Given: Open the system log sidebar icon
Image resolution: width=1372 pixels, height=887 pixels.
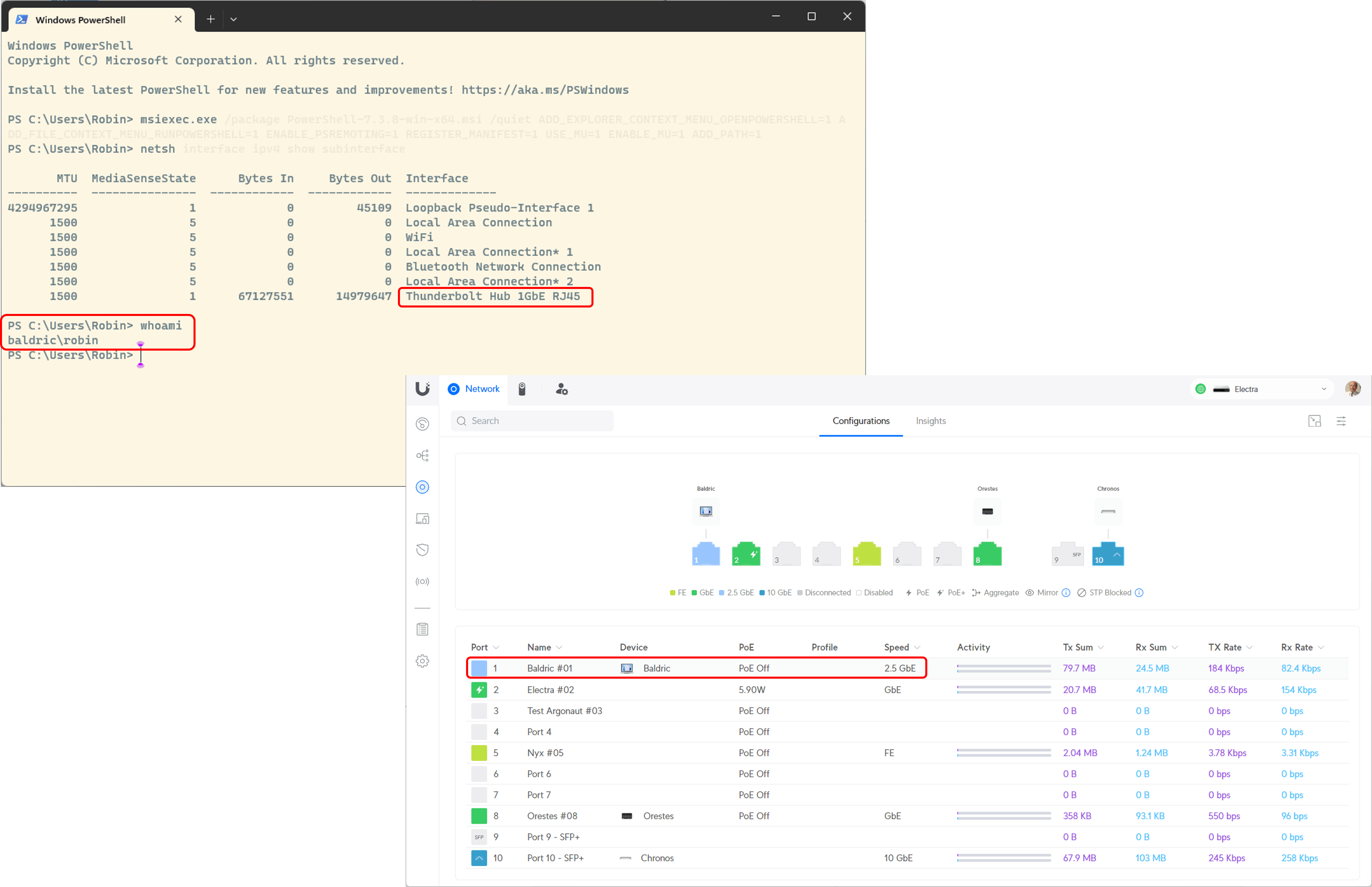Looking at the screenshot, I should tap(423, 629).
